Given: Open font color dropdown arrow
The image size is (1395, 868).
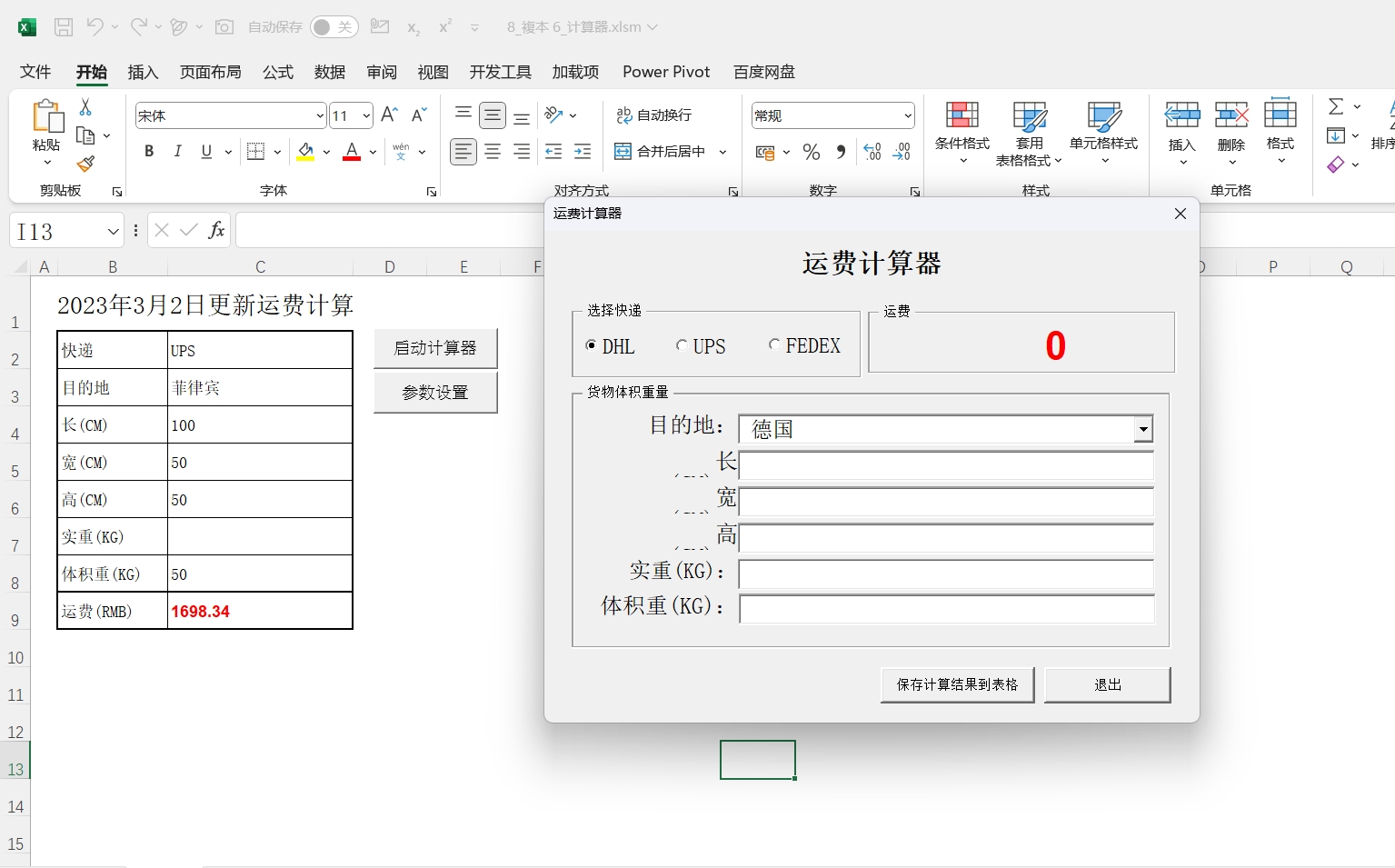Looking at the screenshot, I should pyautogui.click(x=373, y=152).
